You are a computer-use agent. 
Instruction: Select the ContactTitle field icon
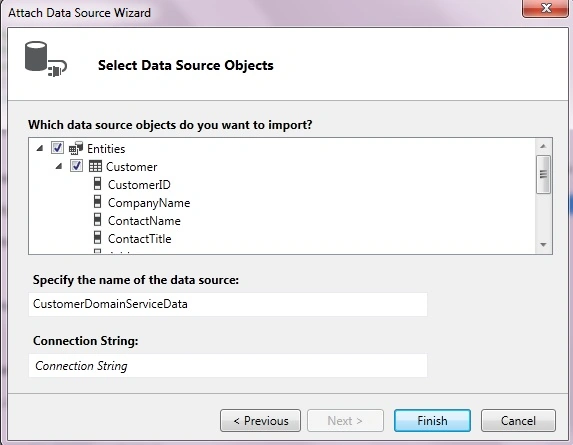click(x=97, y=237)
